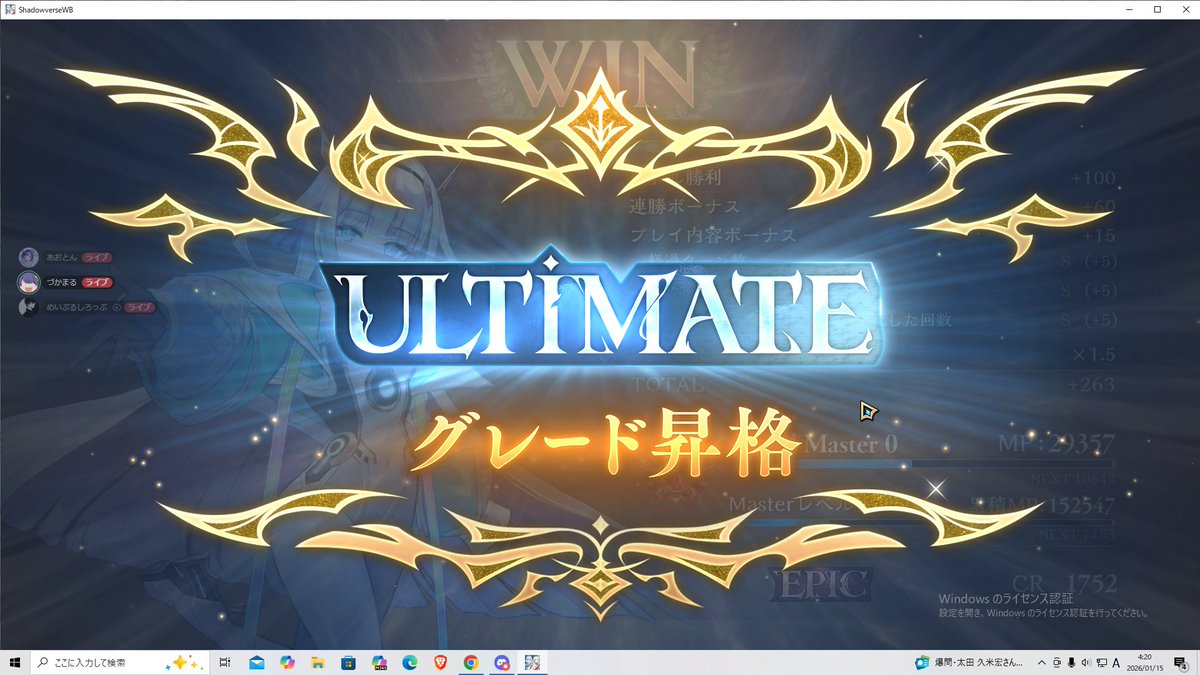Open File Explorer from the taskbar
Screen dimensions: 1200x675
[x=317, y=663]
